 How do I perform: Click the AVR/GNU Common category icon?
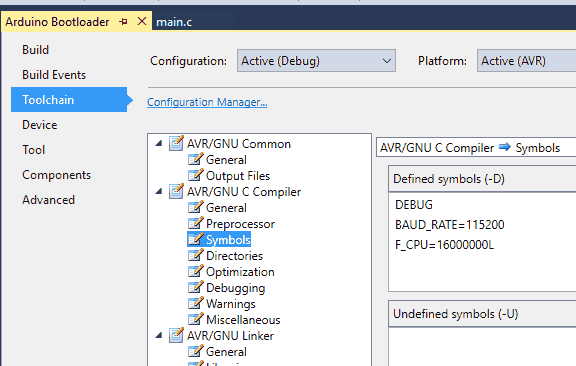pyautogui.click(x=176, y=143)
